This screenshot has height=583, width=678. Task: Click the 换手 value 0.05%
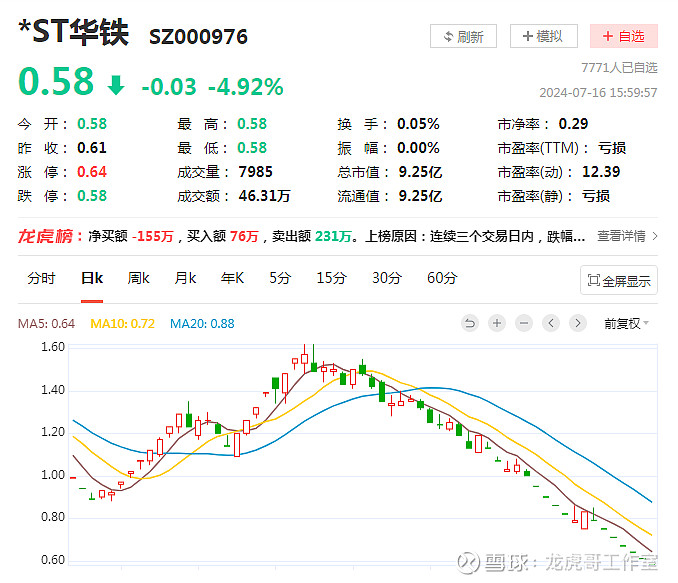[x=418, y=124]
